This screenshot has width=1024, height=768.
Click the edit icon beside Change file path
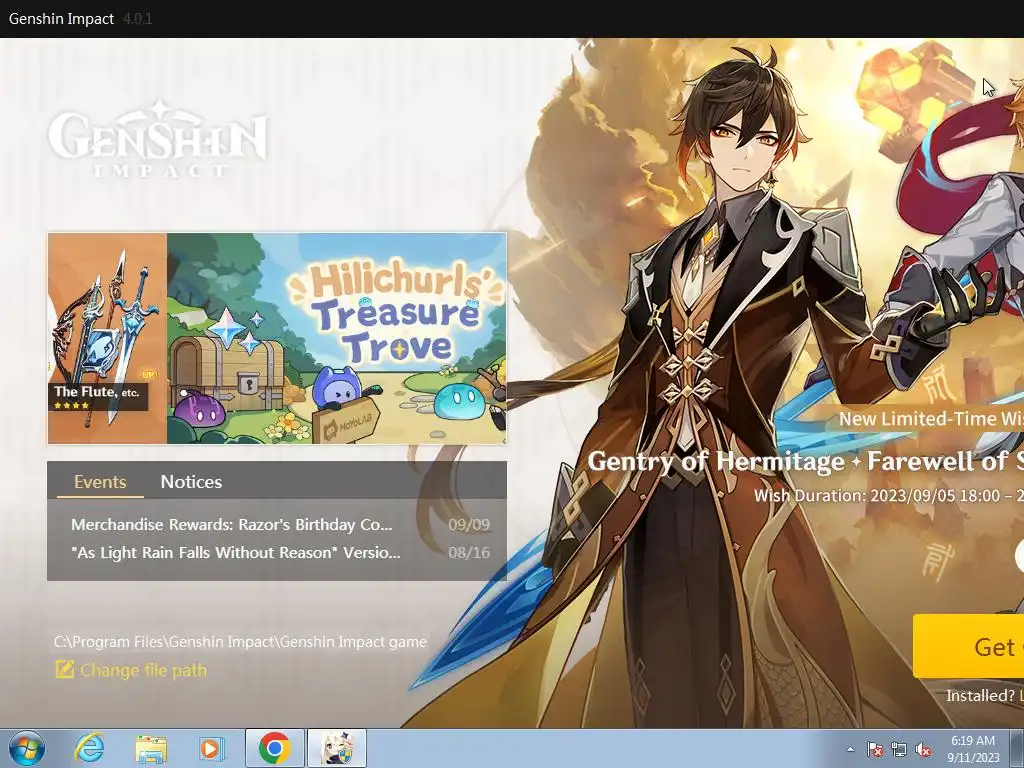[x=65, y=669]
